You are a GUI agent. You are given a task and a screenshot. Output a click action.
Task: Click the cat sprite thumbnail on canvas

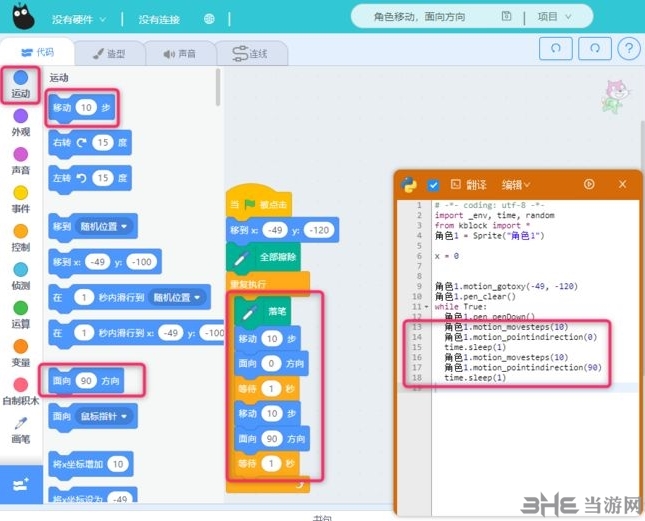point(615,96)
